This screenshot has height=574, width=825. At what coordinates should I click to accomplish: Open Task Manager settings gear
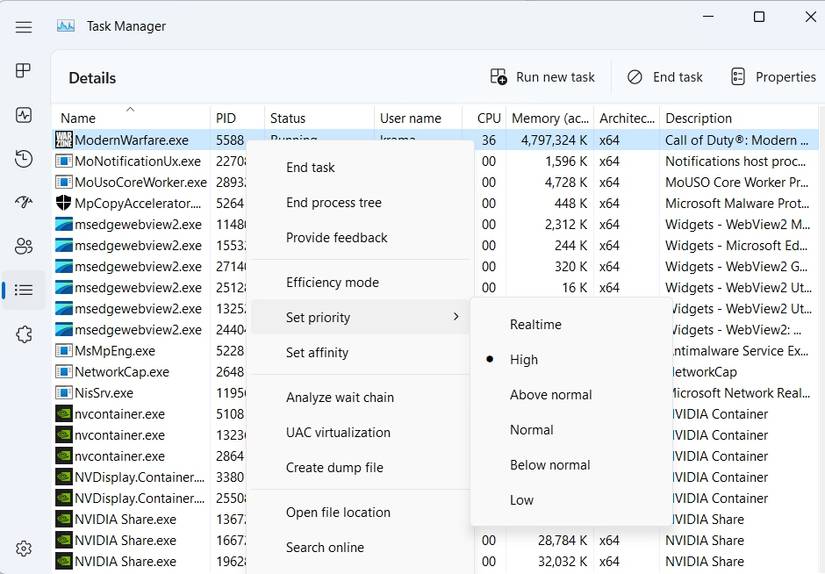pyautogui.click(x=24, y=548)
